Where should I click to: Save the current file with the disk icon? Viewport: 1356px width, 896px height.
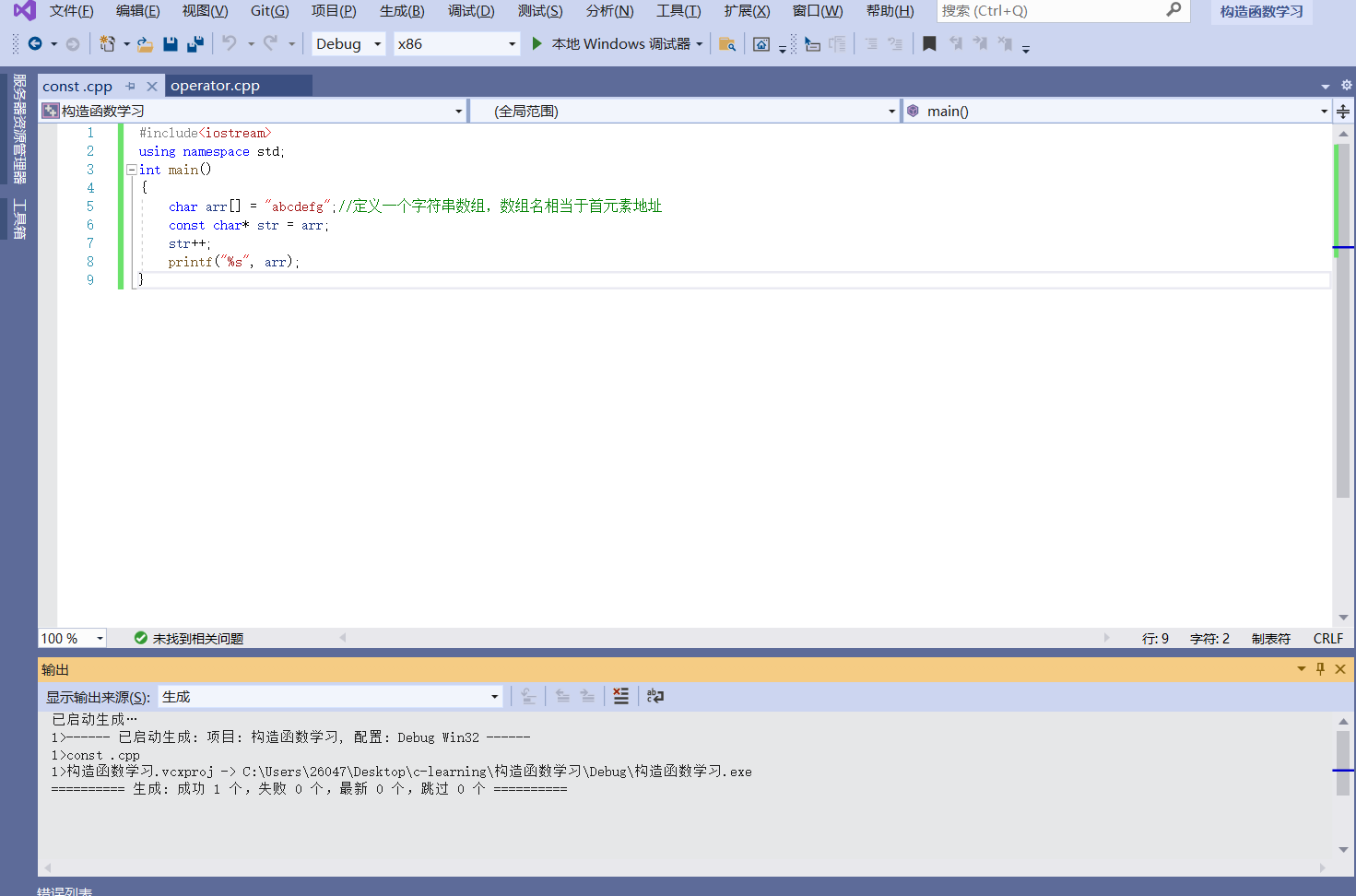(171, 43)
